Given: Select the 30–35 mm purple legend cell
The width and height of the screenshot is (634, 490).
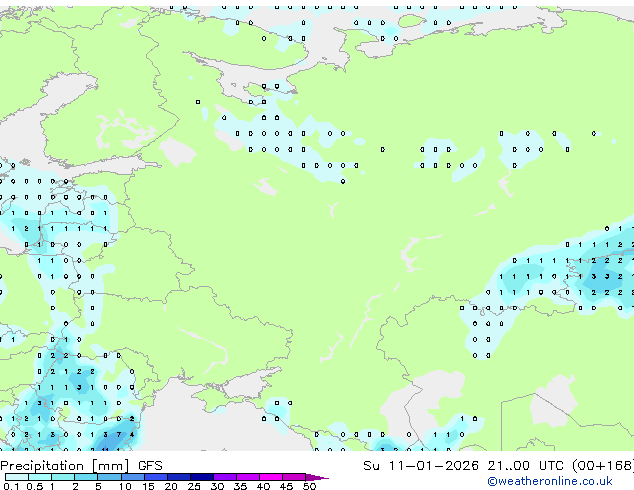Looking at the screenshot, I should pyautogui.click(x=225, y=477).
